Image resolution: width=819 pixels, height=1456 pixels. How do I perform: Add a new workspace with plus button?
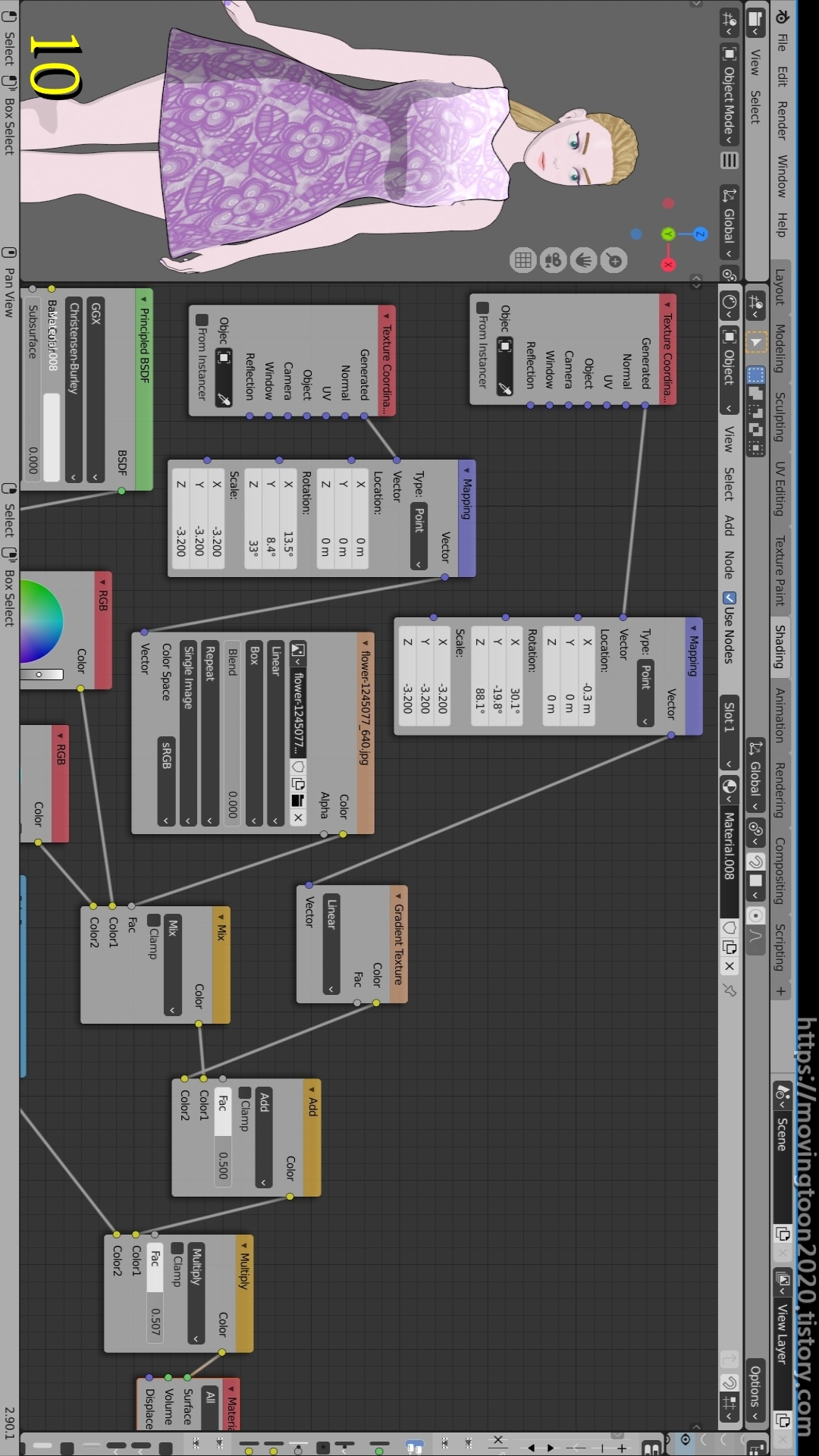[780, 991]
